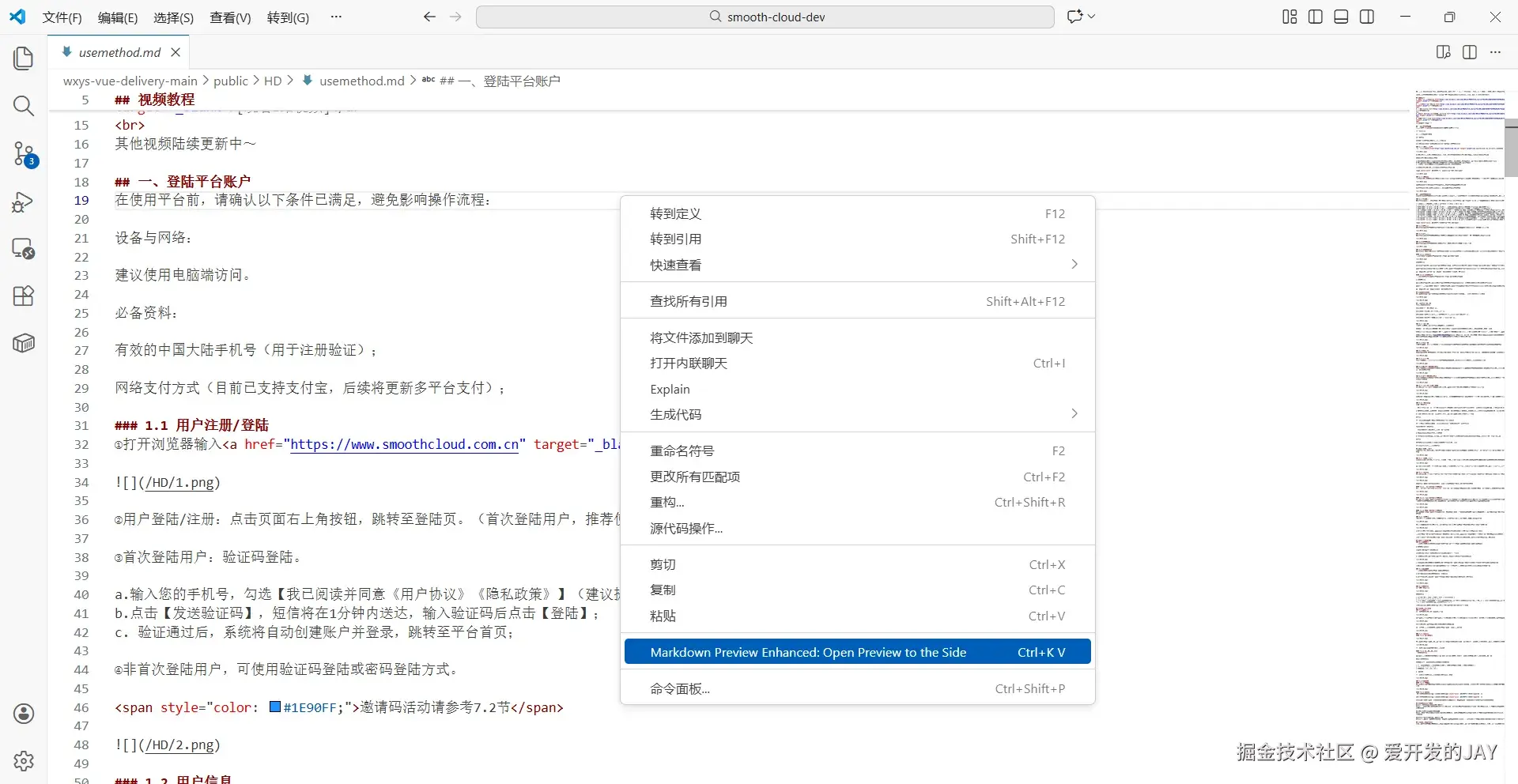1518x784 pixels.
Task: Open the 文件(F) menu
Action: (62, 17)
